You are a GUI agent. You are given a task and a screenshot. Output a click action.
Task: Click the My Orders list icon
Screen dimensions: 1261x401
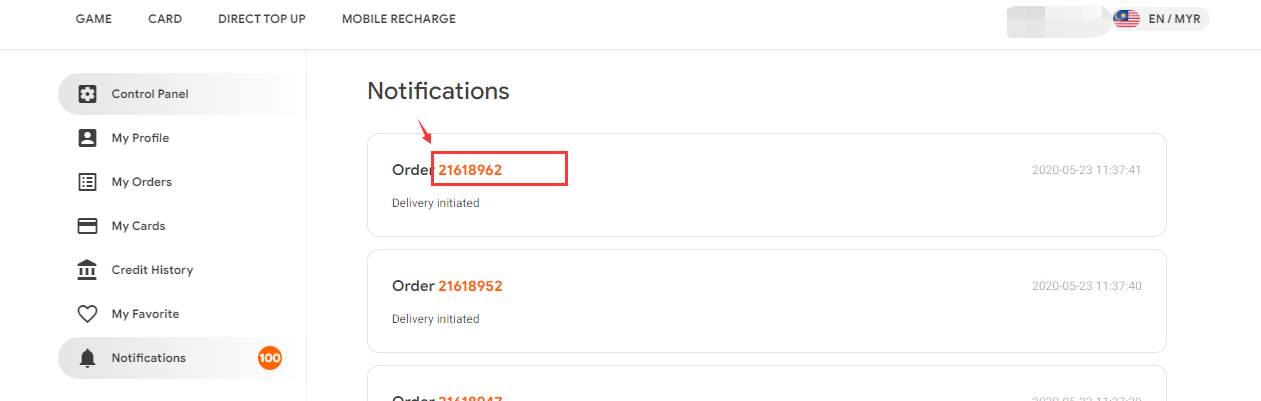(87, 182)
